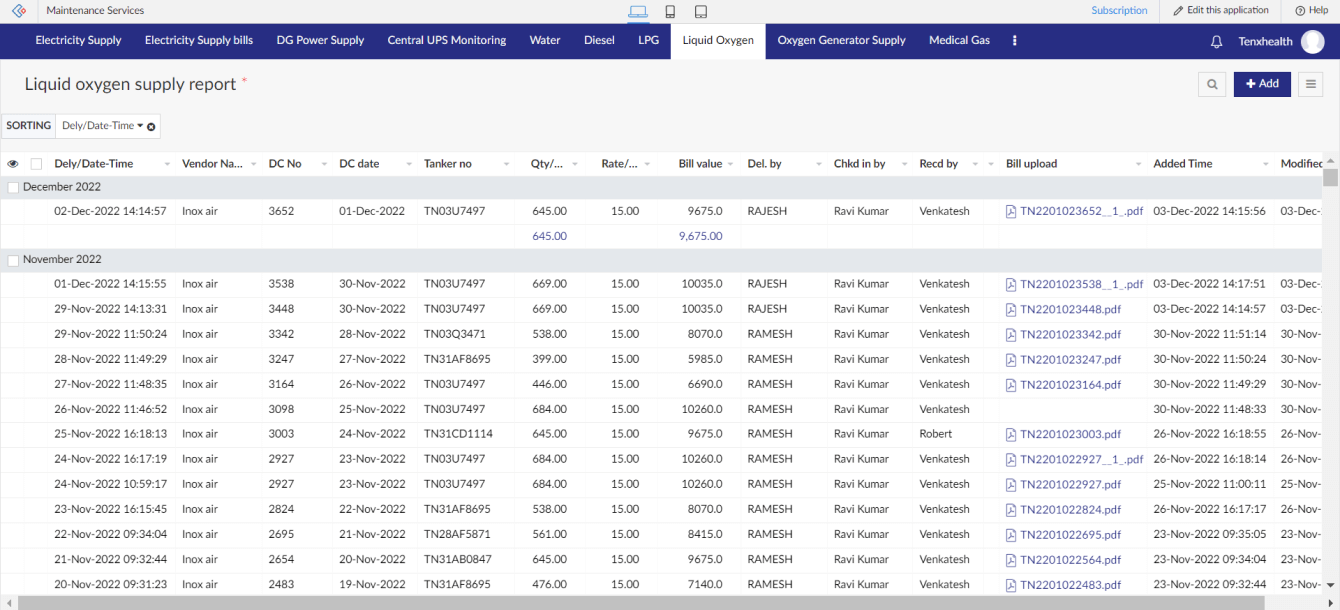1340x610 pixels.
Task: Toggle the column visibility eye icon
Action: tap(13, 164)
